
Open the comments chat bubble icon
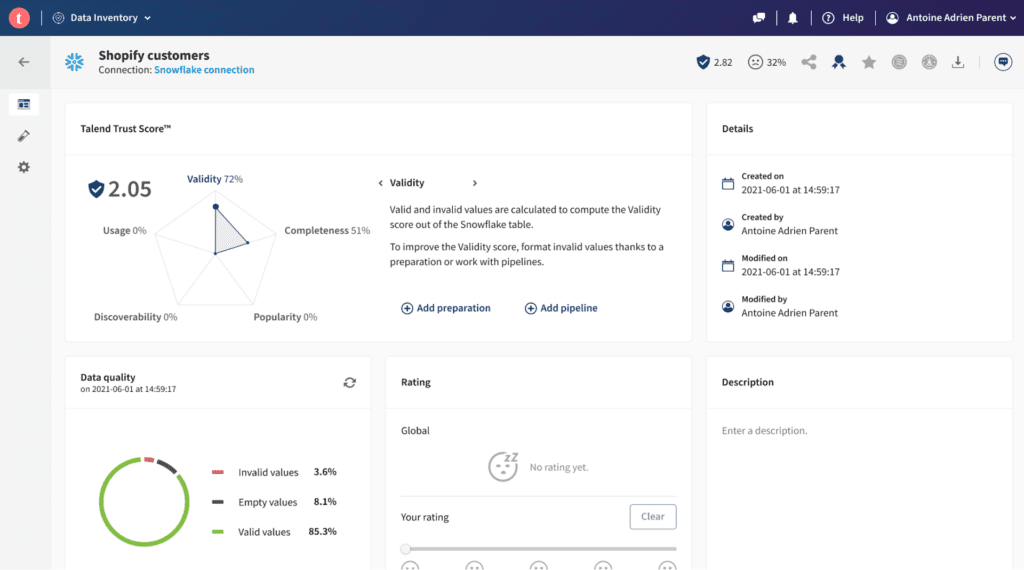click(x=1003, y=62)
